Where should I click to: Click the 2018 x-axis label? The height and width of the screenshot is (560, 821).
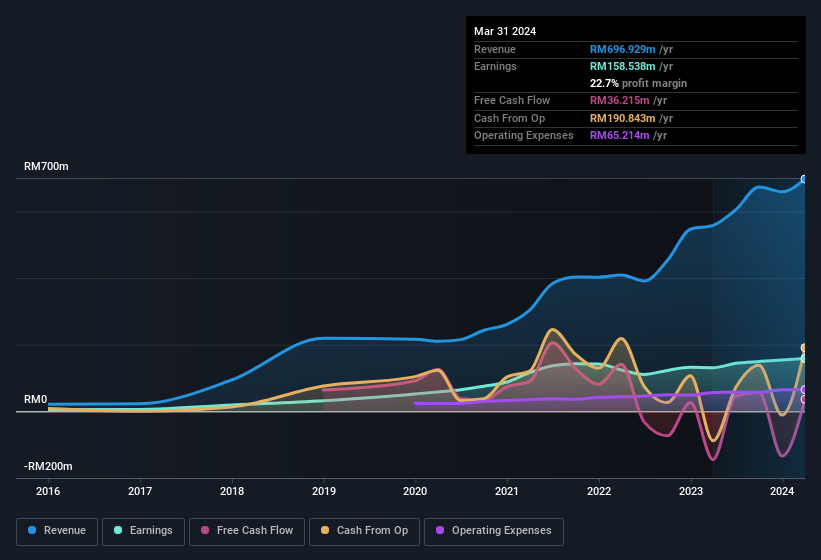tap(232, 491)
